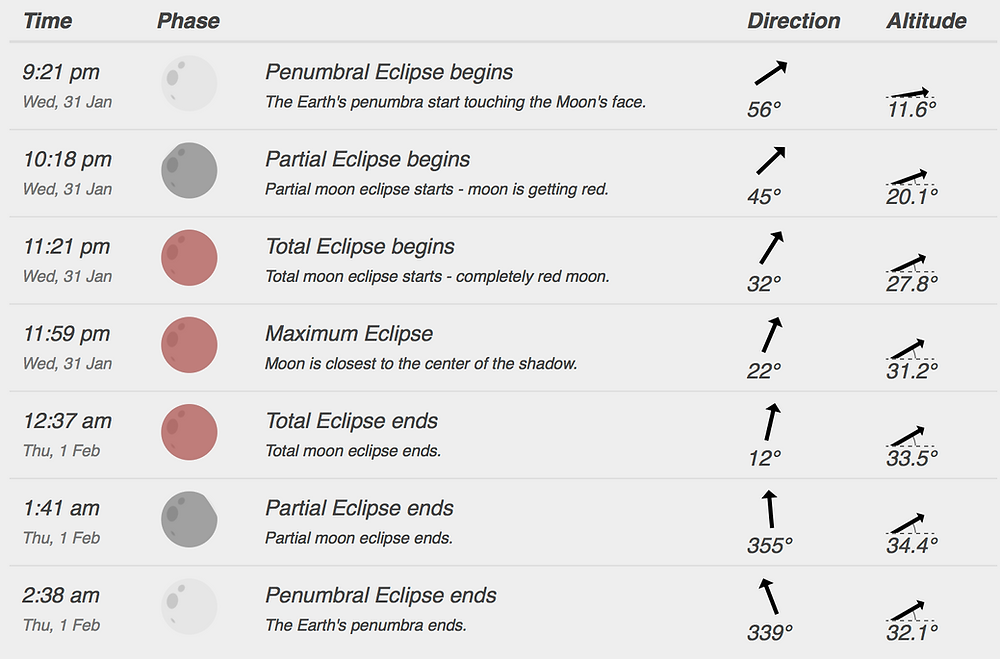This screenshot has width=1000, height=659.
Task: Click the Penumbral Eclipse ends moon icon
Action: tap(189, 607)
